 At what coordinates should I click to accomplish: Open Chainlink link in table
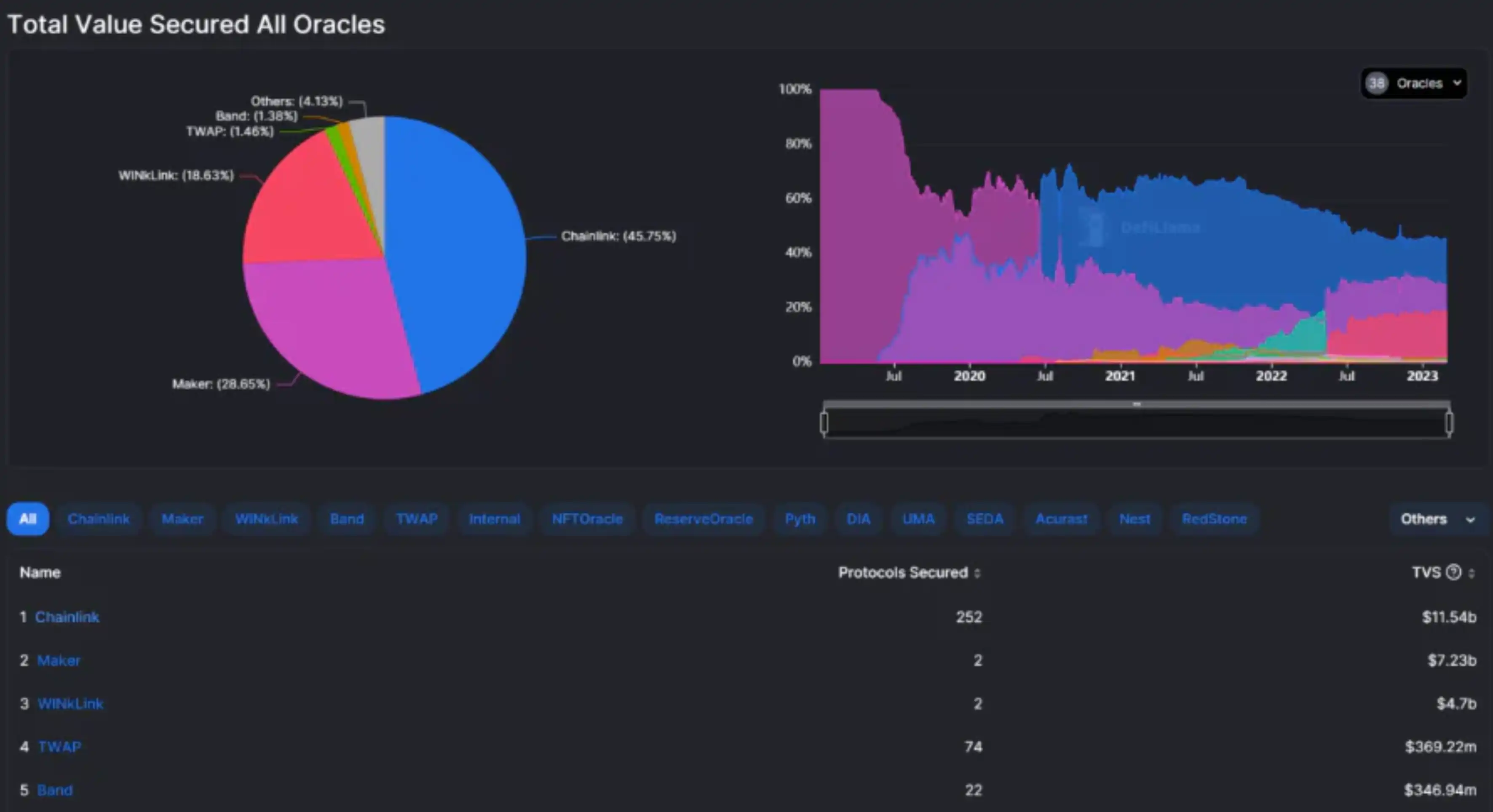pyautogui.click(x=67, y=617)
